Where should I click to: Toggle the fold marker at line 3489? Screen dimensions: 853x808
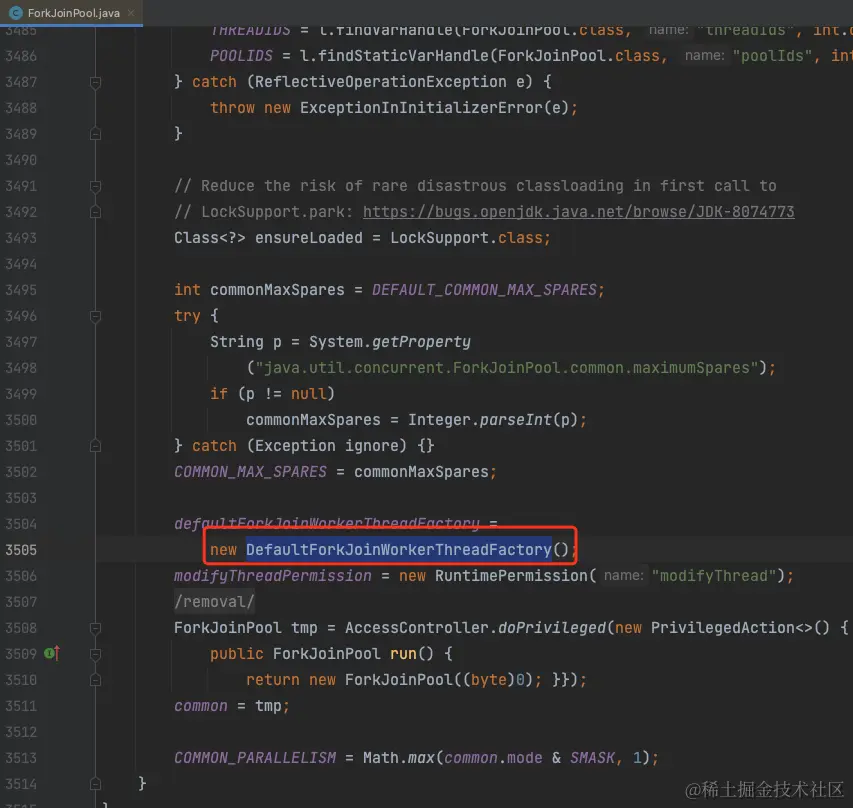(x=95, y=134)
